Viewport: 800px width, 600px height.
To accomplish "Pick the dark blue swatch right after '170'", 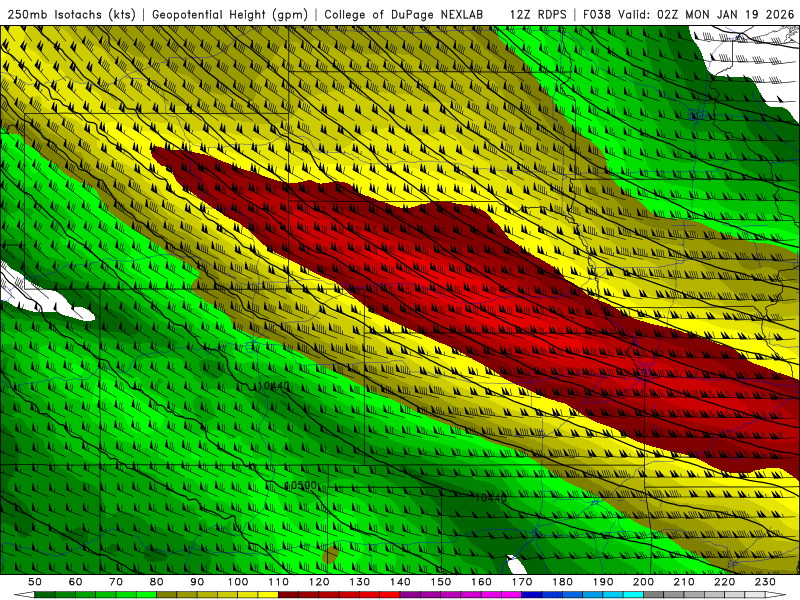I will coord(532,595).
